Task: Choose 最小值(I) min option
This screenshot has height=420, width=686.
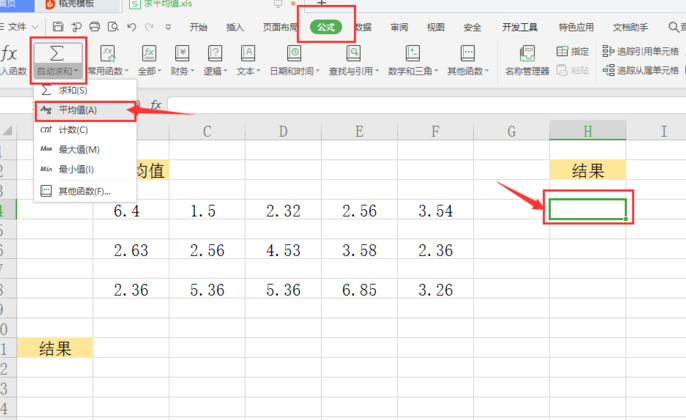Action: [85, 169]
